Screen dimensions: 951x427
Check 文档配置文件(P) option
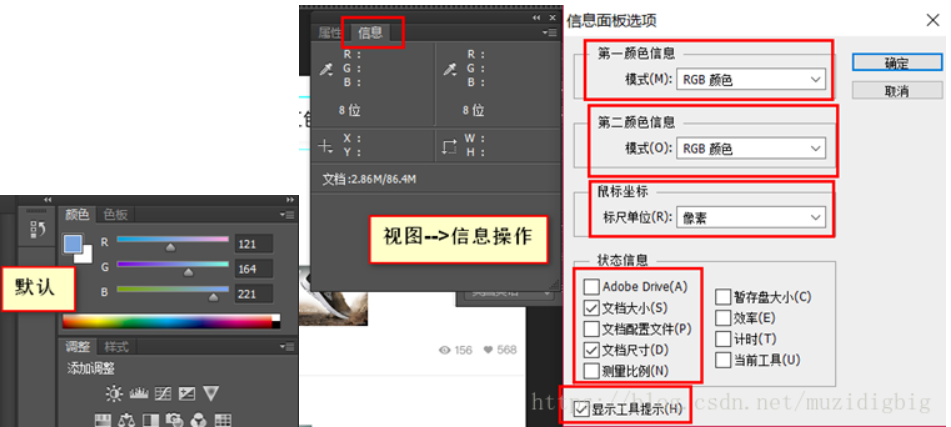pyautogui.click(x=591, y=329)
